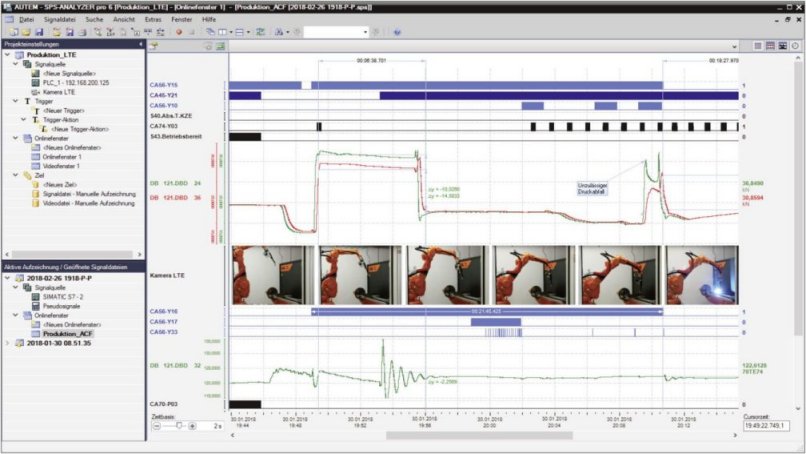This screenshot has height=454, width=806.
Task: Open the Ansicht menu
Action: click(x=124, y=20)
